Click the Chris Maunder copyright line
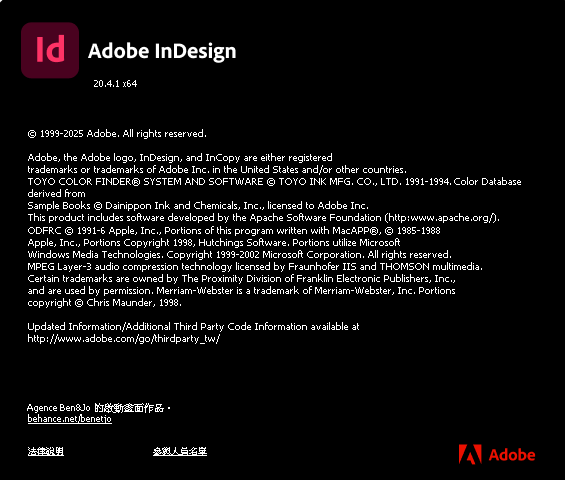The height and width of the screenshot is (480, 565). pyautogui.click(x=104, y=303)
